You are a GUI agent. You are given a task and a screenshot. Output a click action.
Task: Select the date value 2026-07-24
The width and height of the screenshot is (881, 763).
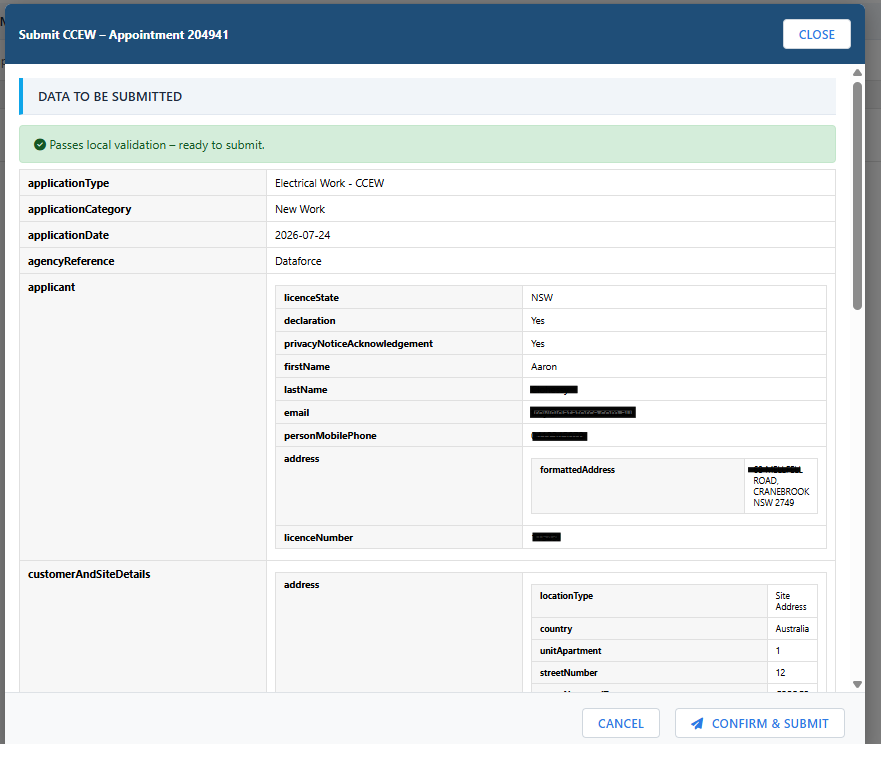point(302,235)
